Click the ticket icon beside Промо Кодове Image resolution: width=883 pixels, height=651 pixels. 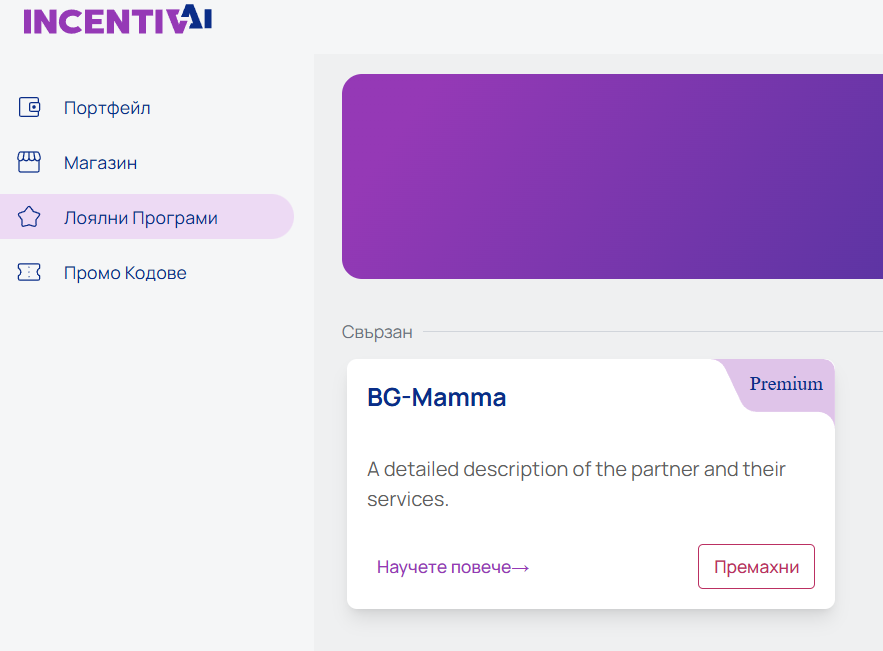click(29, 272)
